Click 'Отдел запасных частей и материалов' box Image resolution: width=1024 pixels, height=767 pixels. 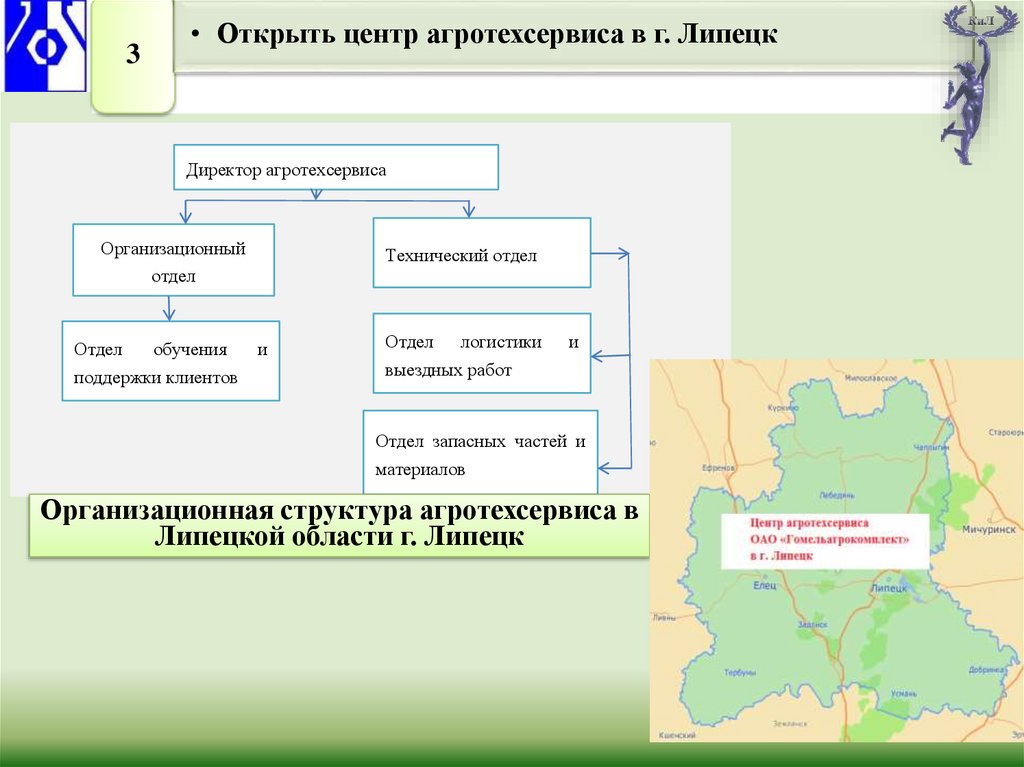pyautogui.click(x=481, y=452)
